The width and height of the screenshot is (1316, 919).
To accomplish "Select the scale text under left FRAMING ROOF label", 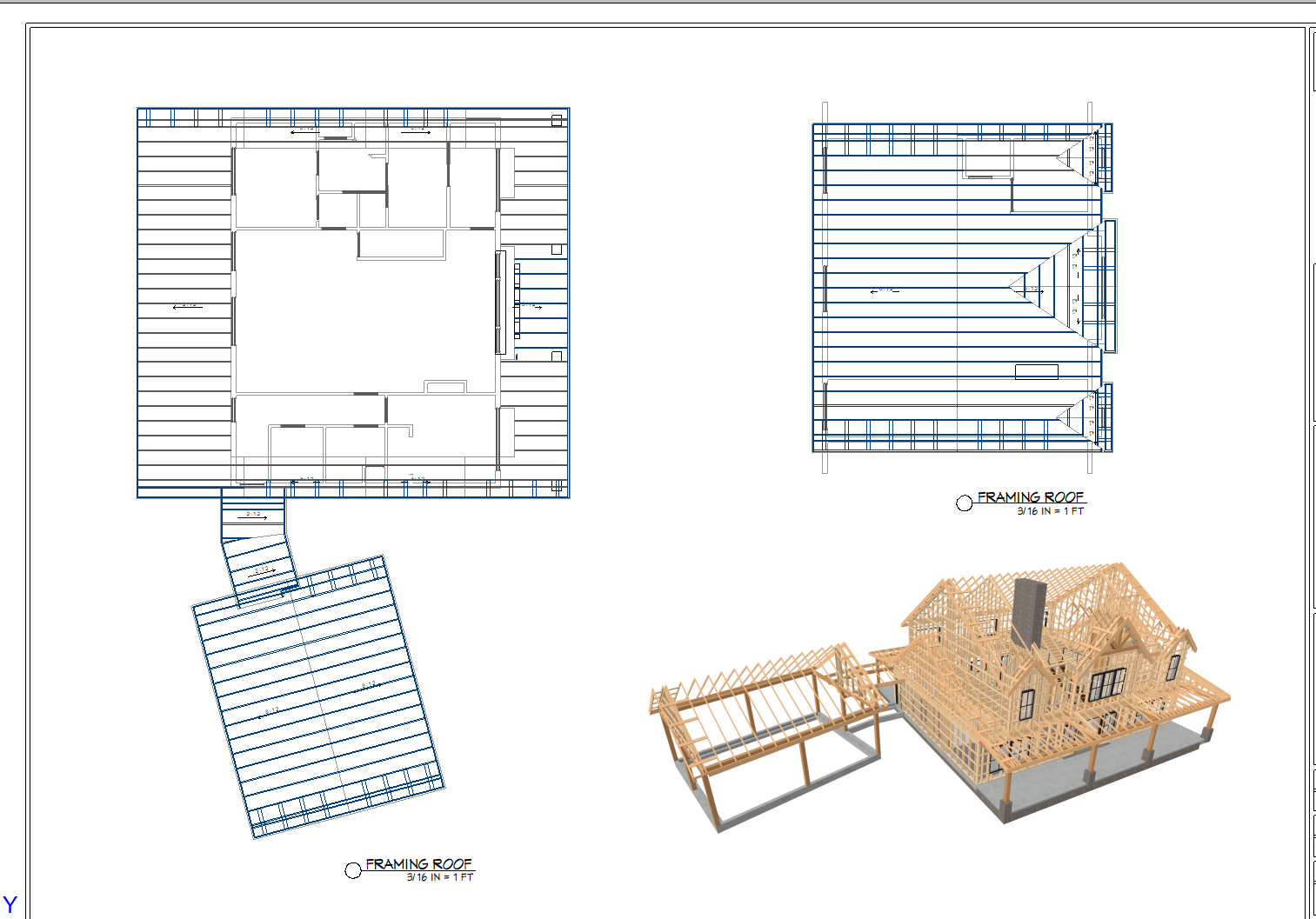I will click(x=440, y=877).
